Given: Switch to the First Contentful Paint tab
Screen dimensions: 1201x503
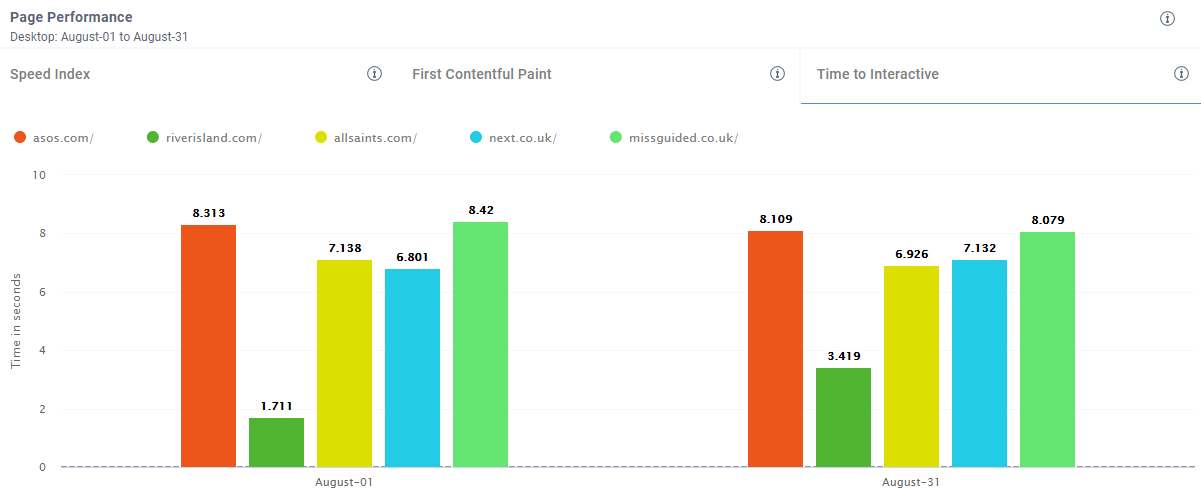Looking at the screenshot, I should (x=600, y=75).
